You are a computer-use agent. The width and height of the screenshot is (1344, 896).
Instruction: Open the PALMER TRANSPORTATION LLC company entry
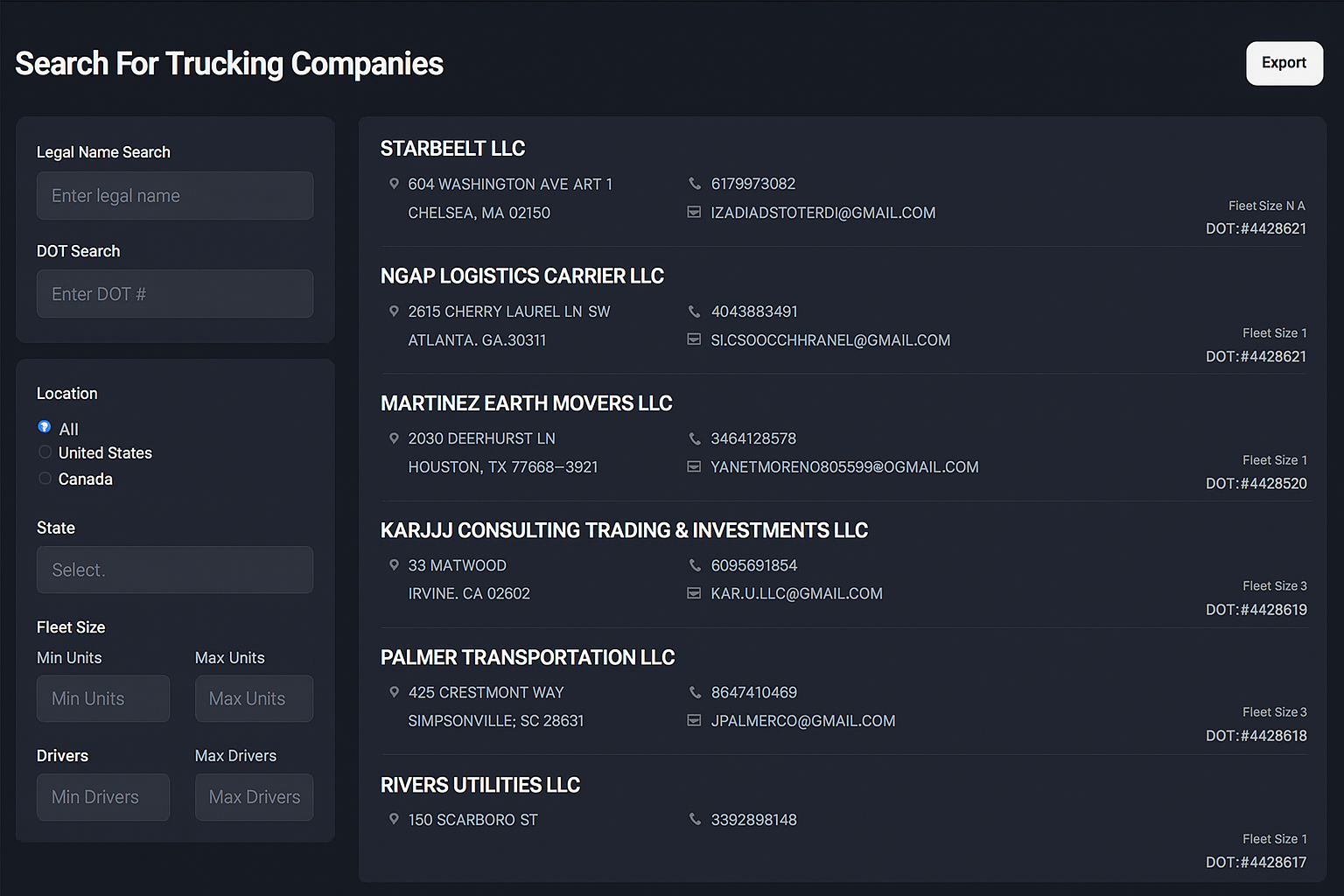527,658
